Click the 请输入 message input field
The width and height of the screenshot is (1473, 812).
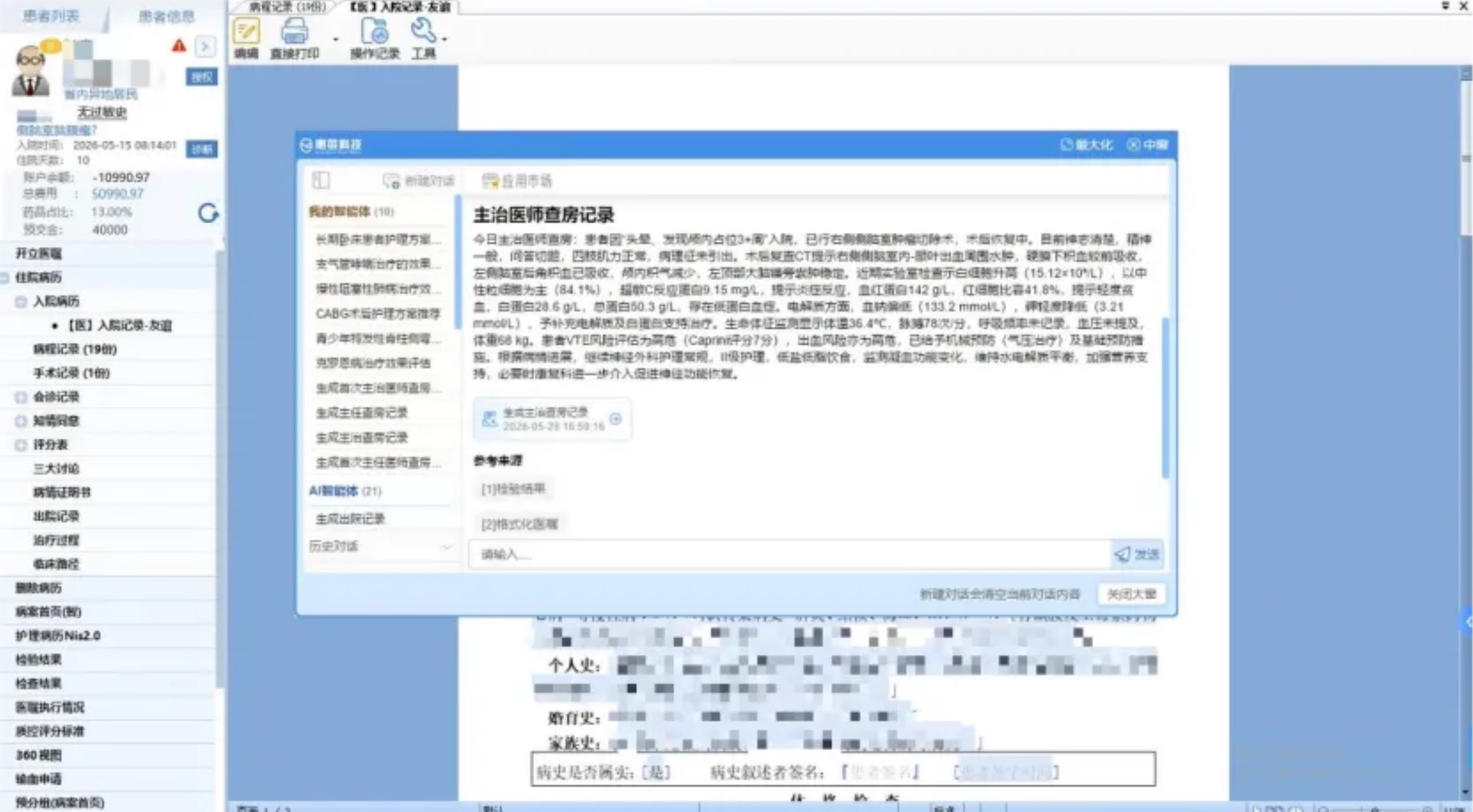tap(789, 554)
